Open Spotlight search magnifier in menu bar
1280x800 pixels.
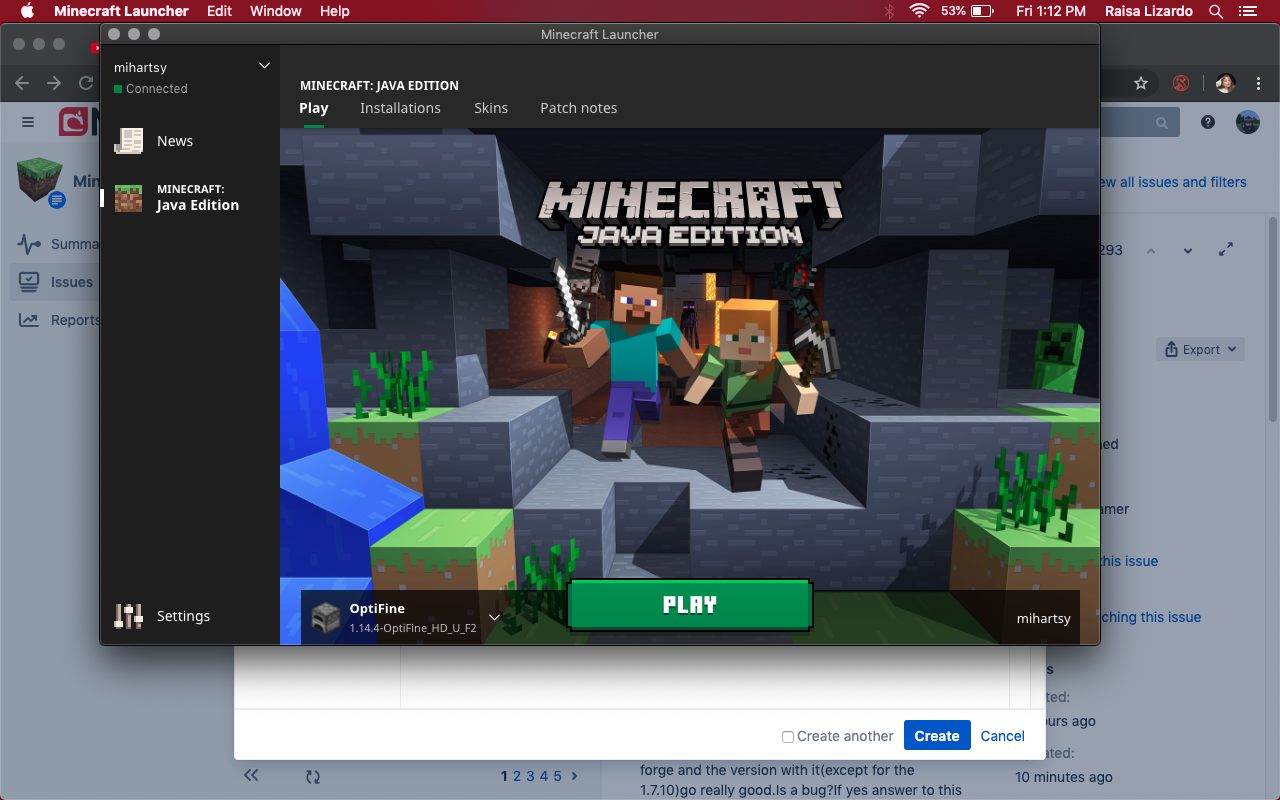[x=1216, y=11]
